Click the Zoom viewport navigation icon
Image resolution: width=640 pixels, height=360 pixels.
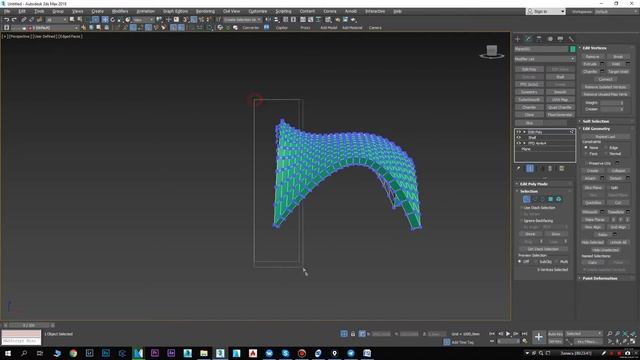pos(610,334)
